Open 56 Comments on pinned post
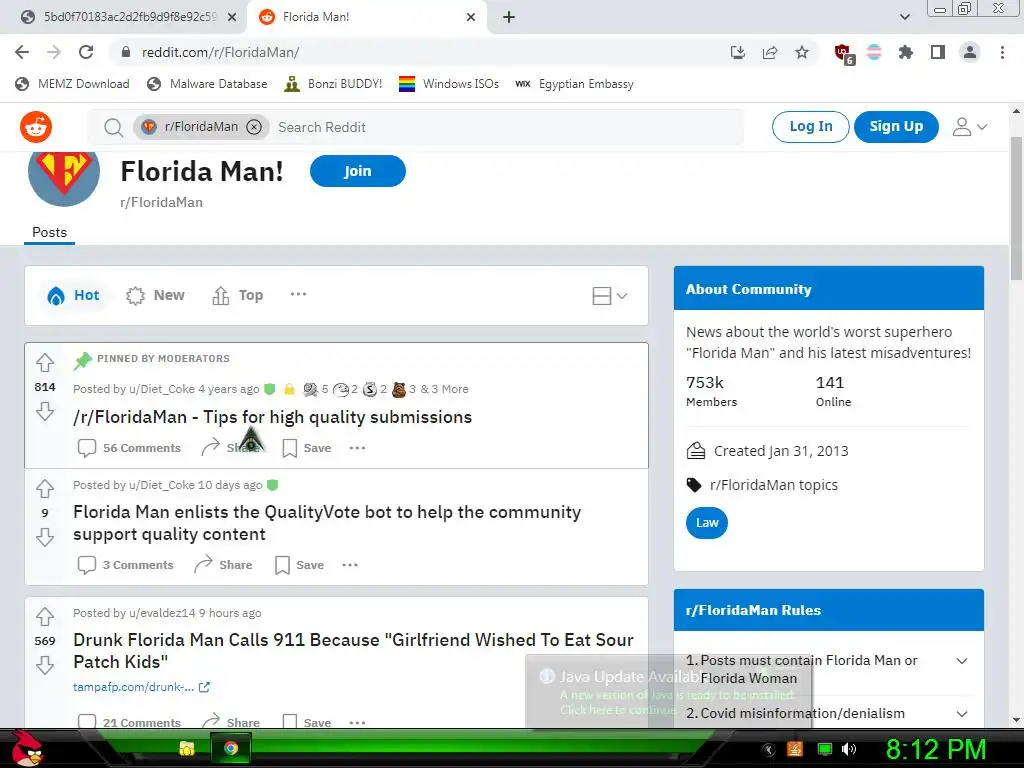The height and width of the screenshot is (768, 1024). 129,448
